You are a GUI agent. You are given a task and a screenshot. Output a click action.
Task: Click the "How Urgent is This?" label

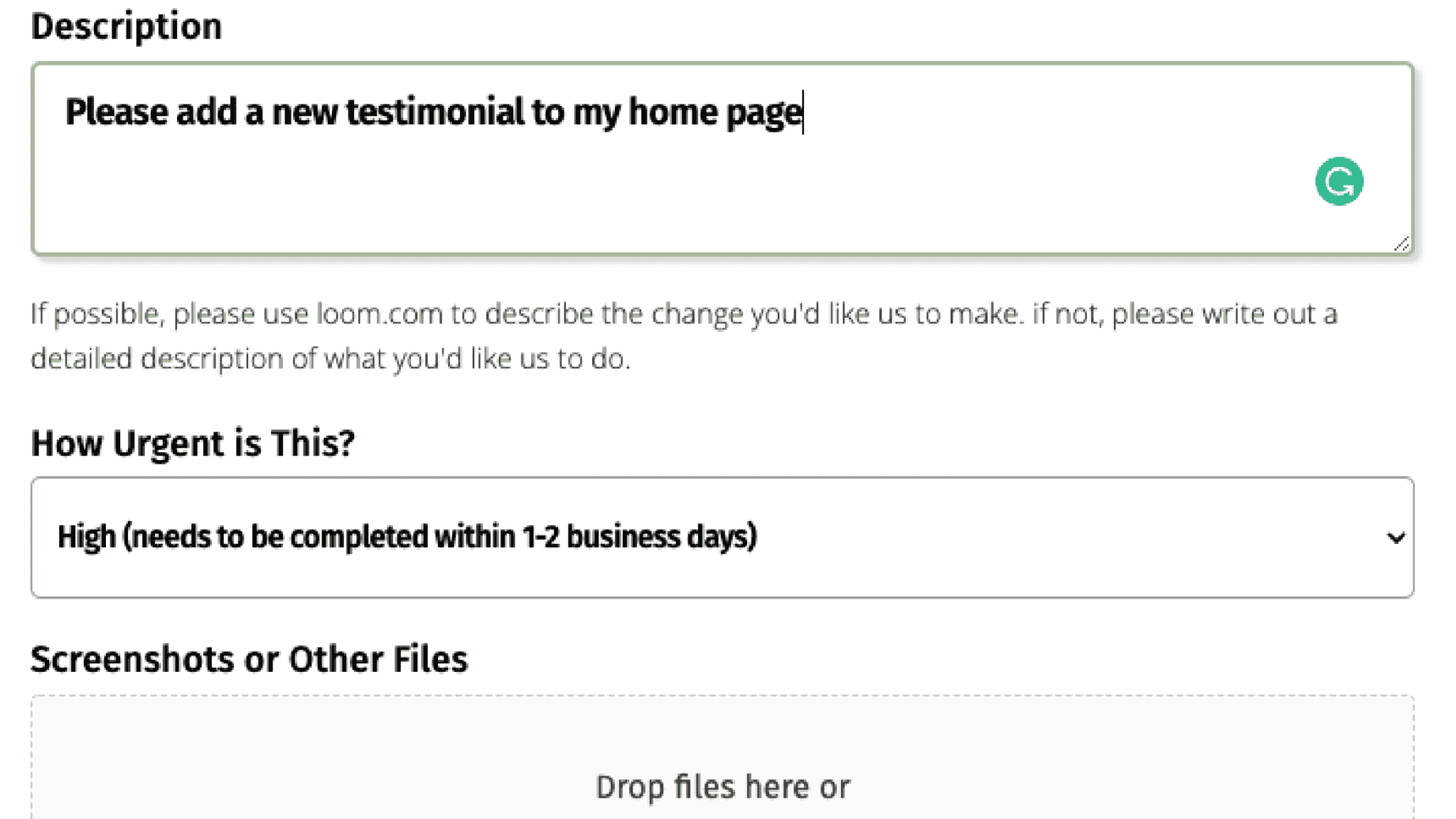point(193,443)
